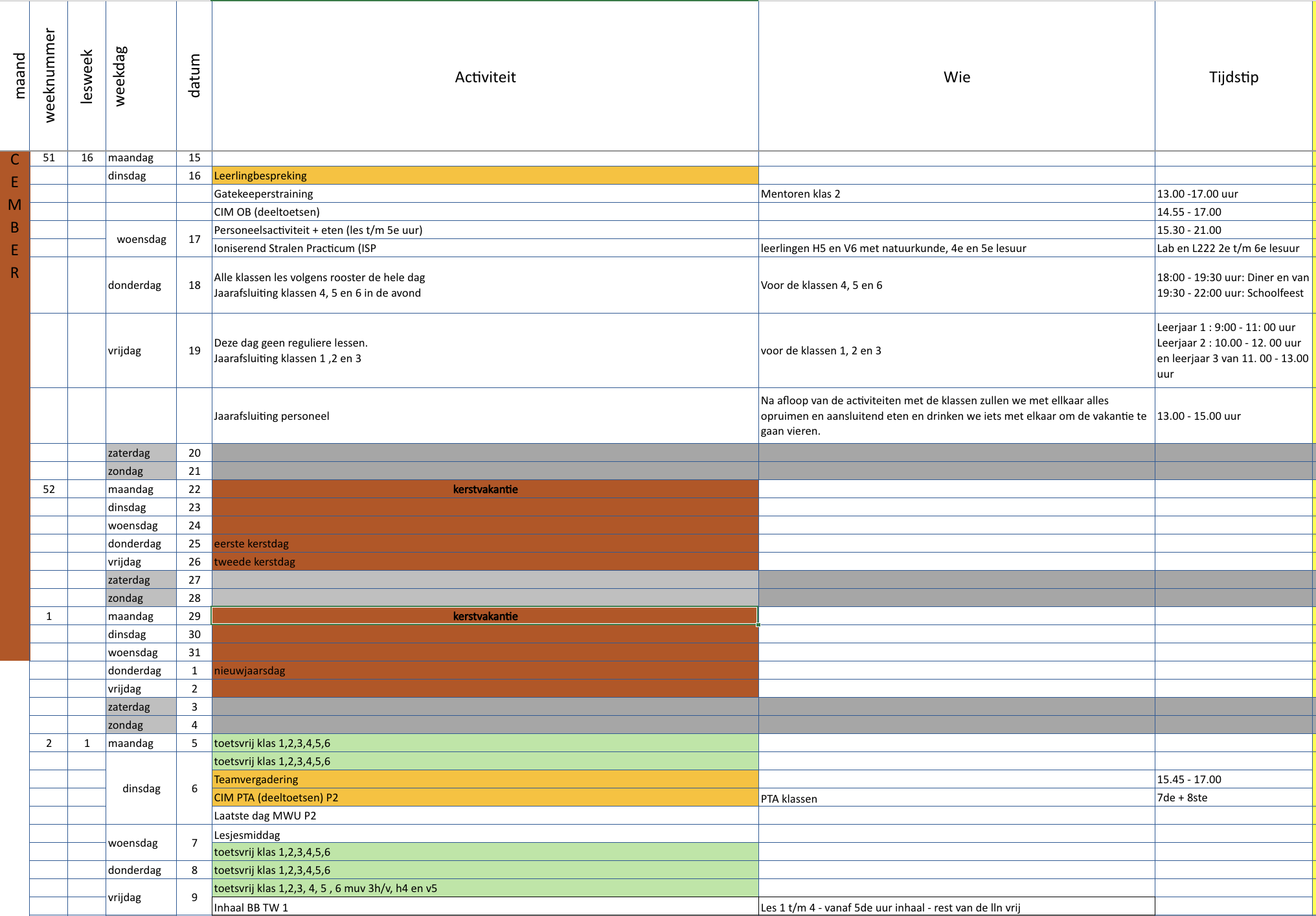Viewport: 1316px width, 916px height.
Task: Select the 15.45 - 17.00 time cell
Action: pyautogui.click(x=1233, y=779)
